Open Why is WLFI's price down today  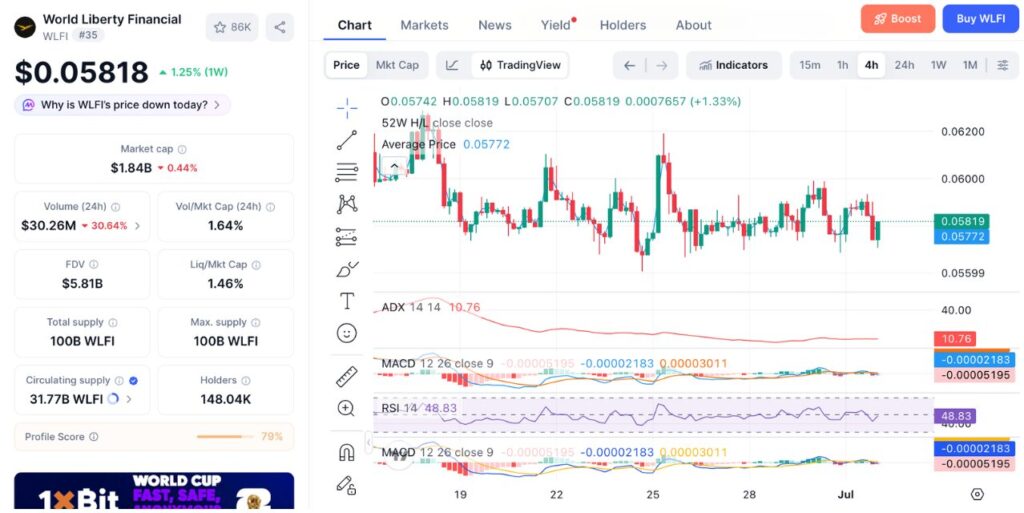[122, 105]
